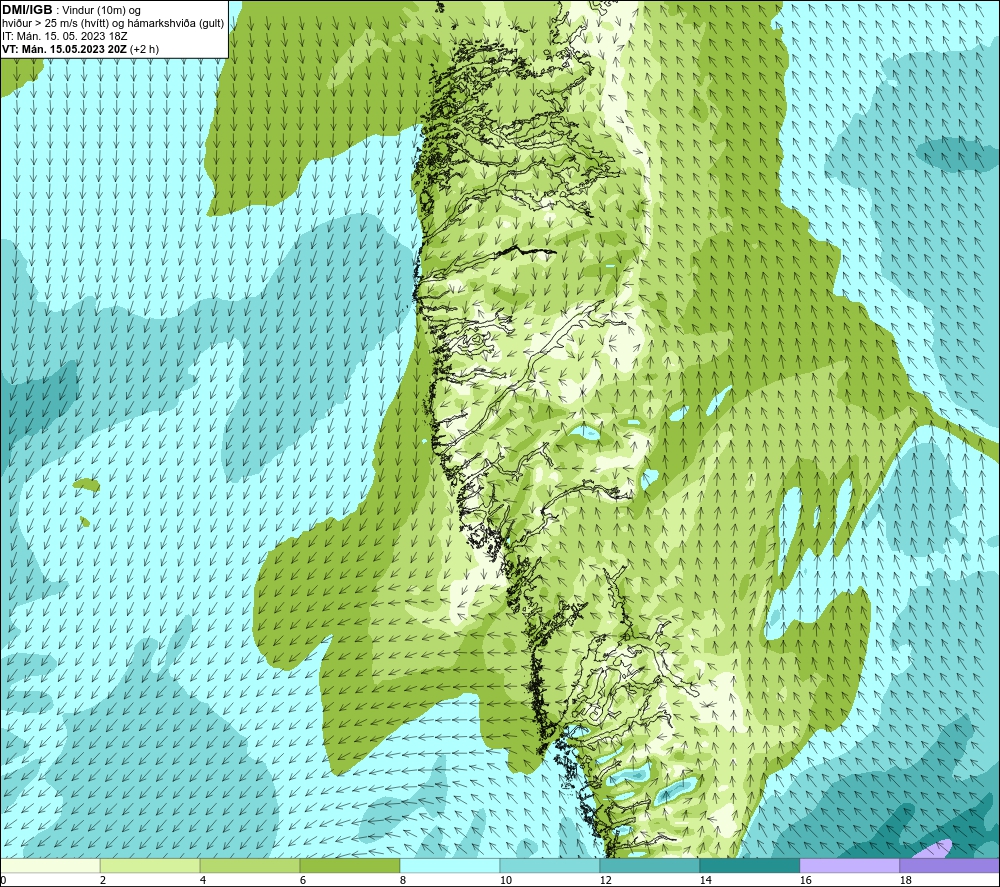Click the legend scale label '16'
The height and width of the screenshot is (887, 1000).
(805, 881)
